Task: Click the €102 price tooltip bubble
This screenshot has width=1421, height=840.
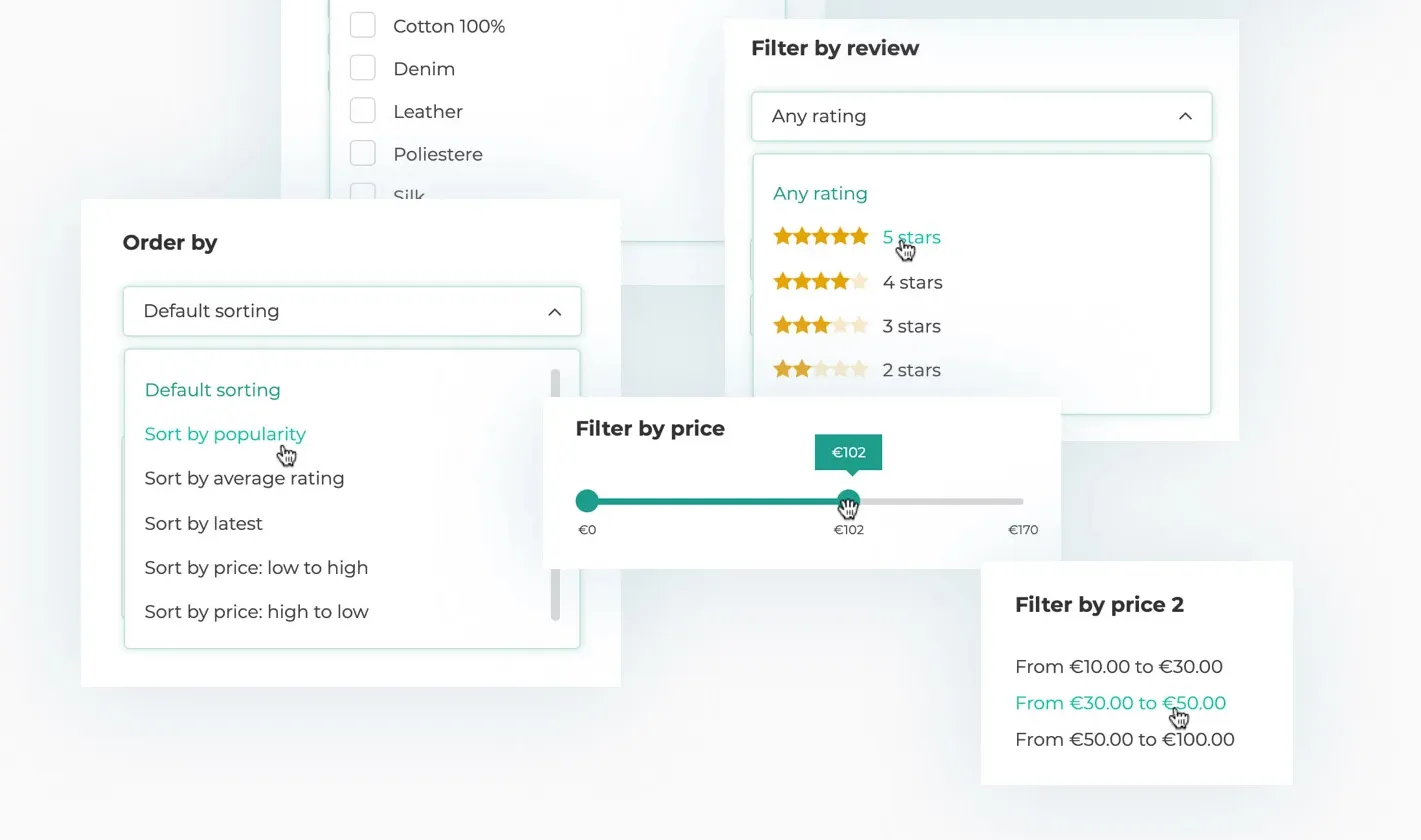Action: [x=848, y=452]
